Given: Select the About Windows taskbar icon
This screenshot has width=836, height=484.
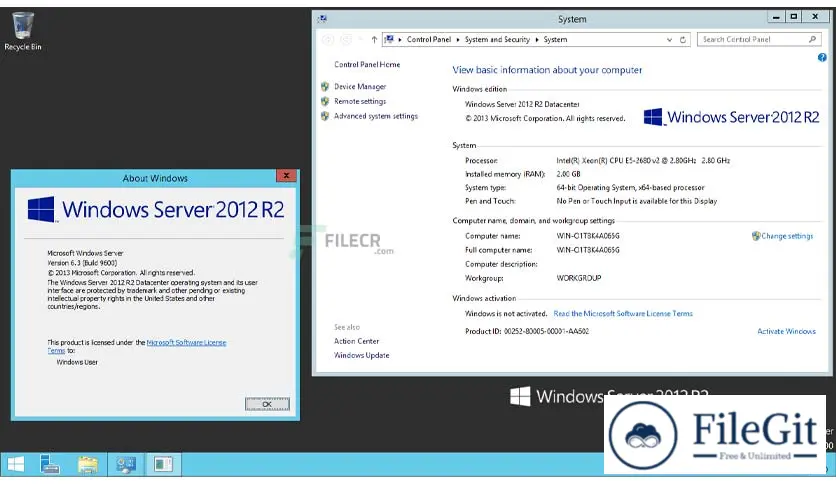Looking at the screenshot, I should (163, 464).
